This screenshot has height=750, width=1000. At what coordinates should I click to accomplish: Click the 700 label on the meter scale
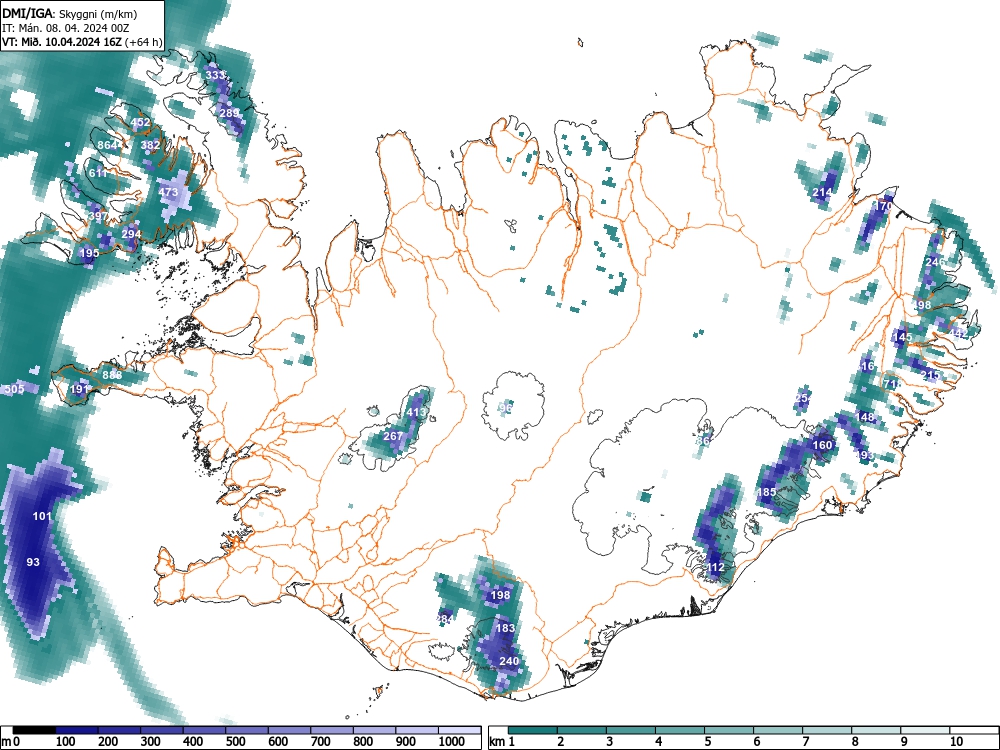[320, 742]
